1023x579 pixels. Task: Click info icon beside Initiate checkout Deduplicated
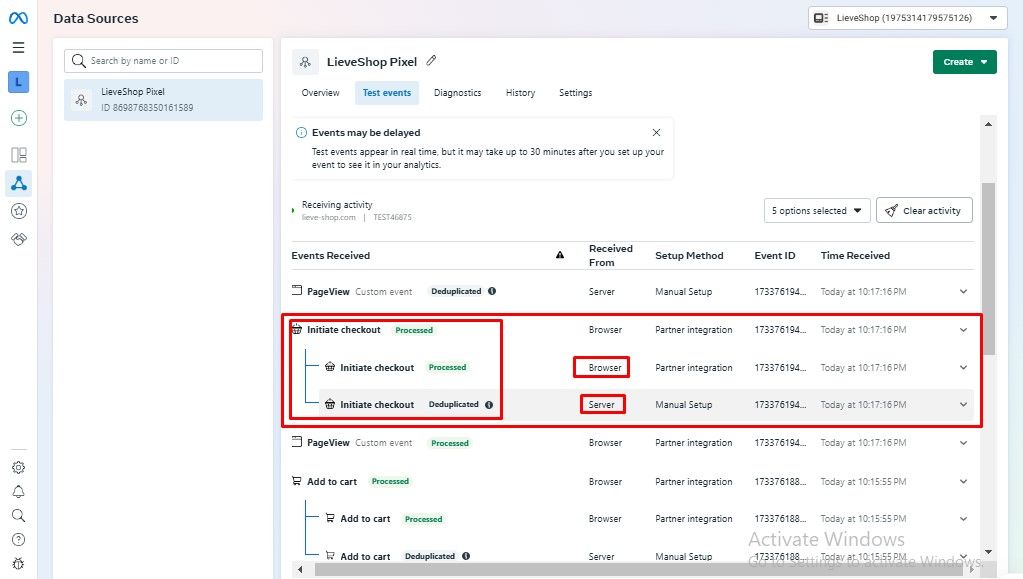[489, 405]
